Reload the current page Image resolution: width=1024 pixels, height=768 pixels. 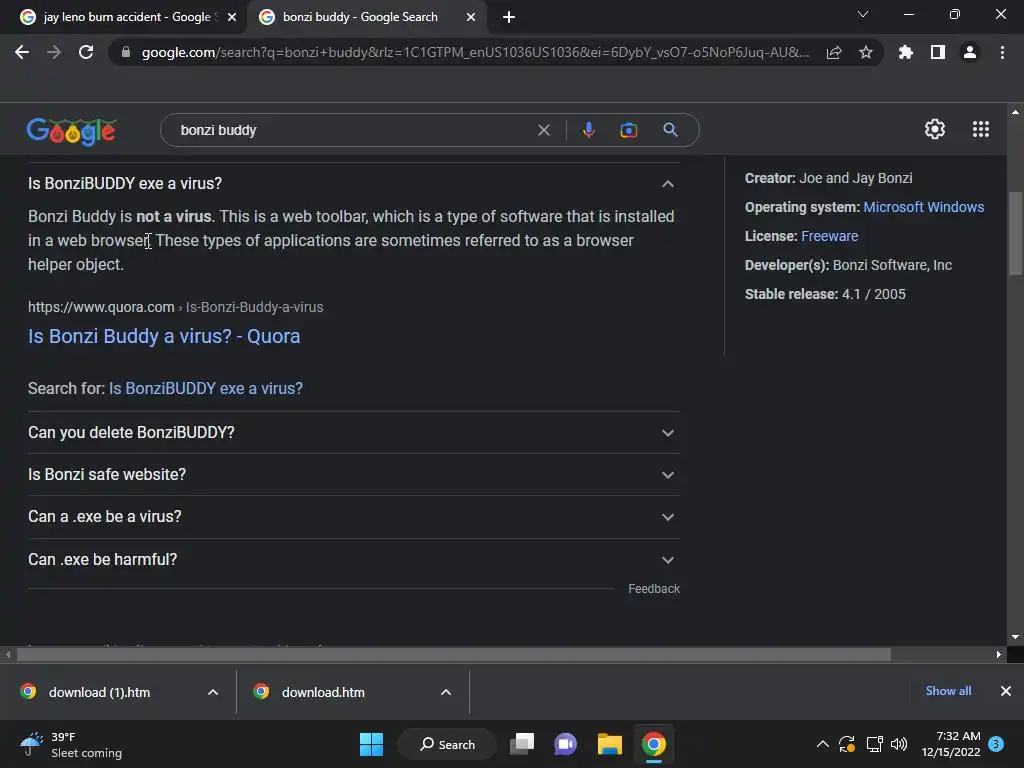tap(86, 52)
